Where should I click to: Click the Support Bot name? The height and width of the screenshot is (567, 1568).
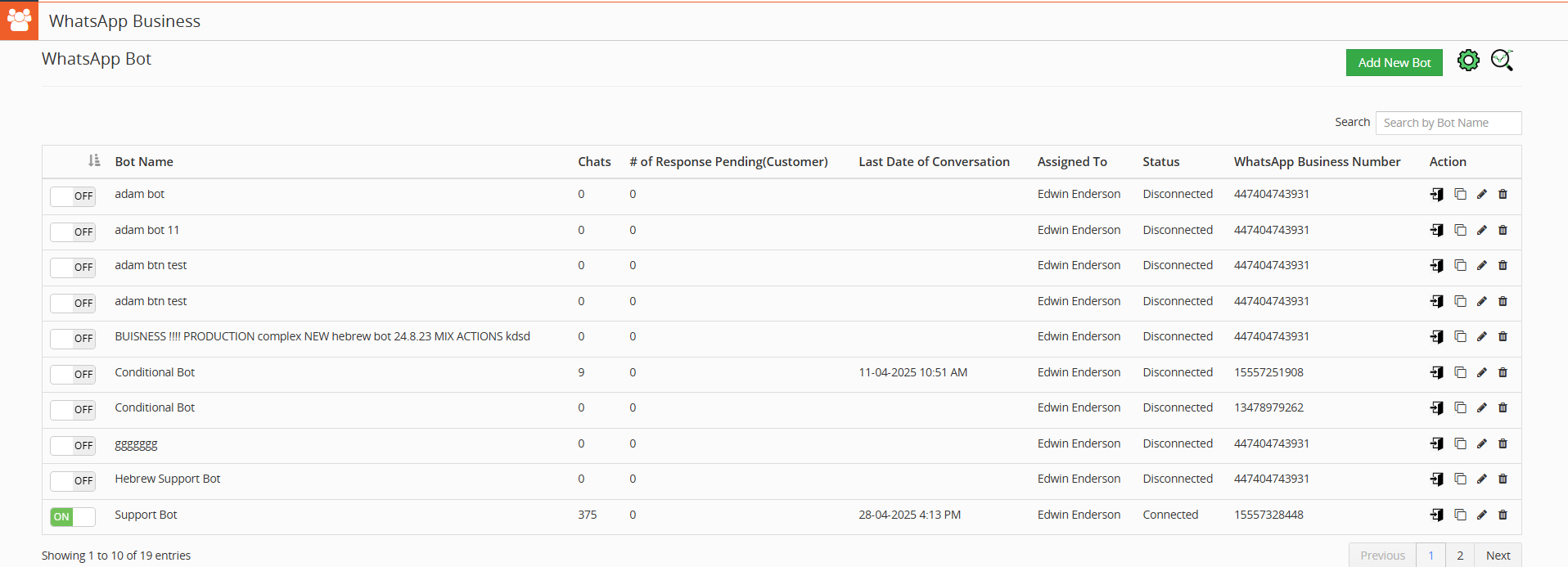146,515
